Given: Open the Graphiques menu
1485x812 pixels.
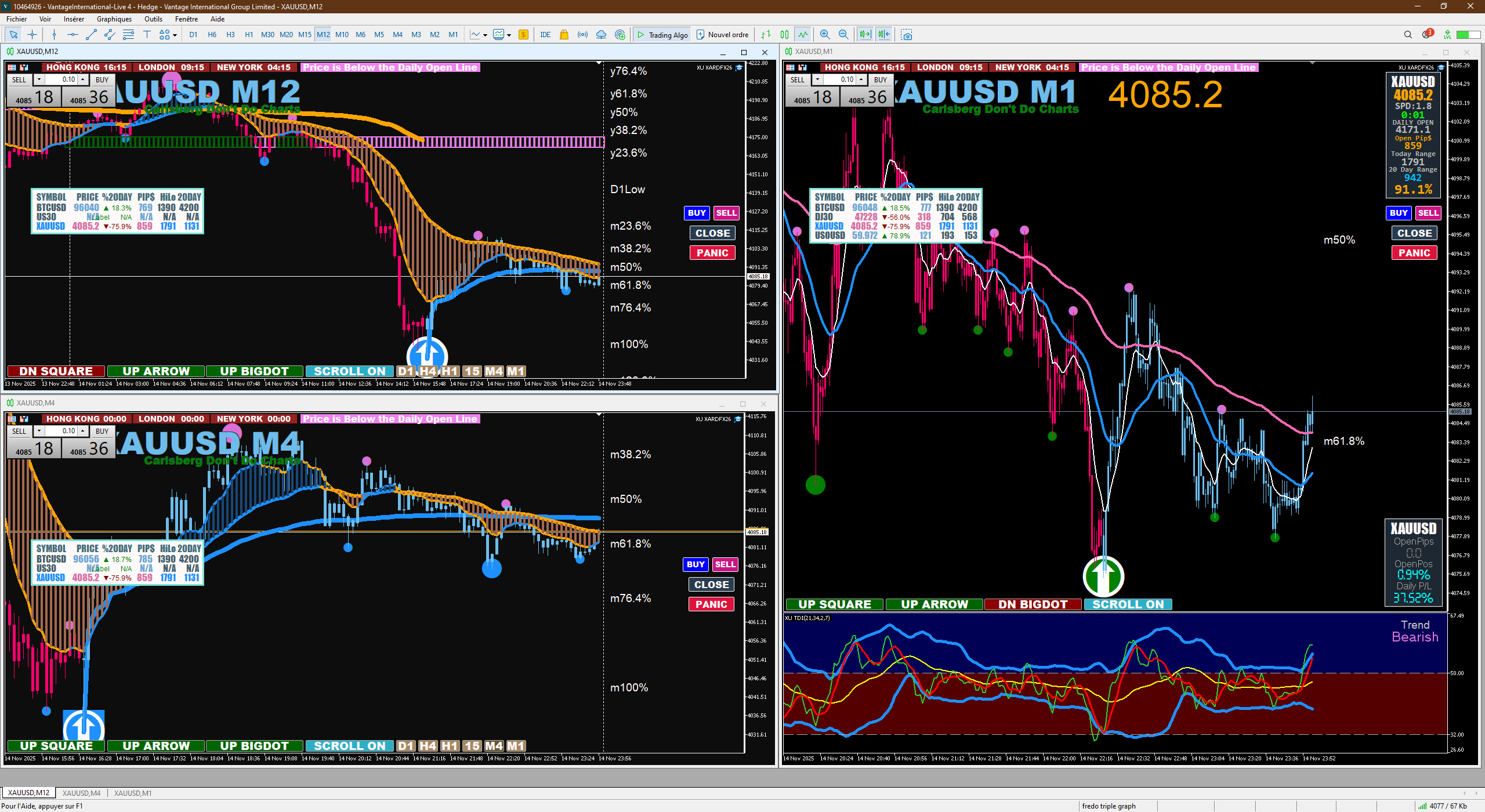Looking at the screenshot, I should click(x=114, y=19).
